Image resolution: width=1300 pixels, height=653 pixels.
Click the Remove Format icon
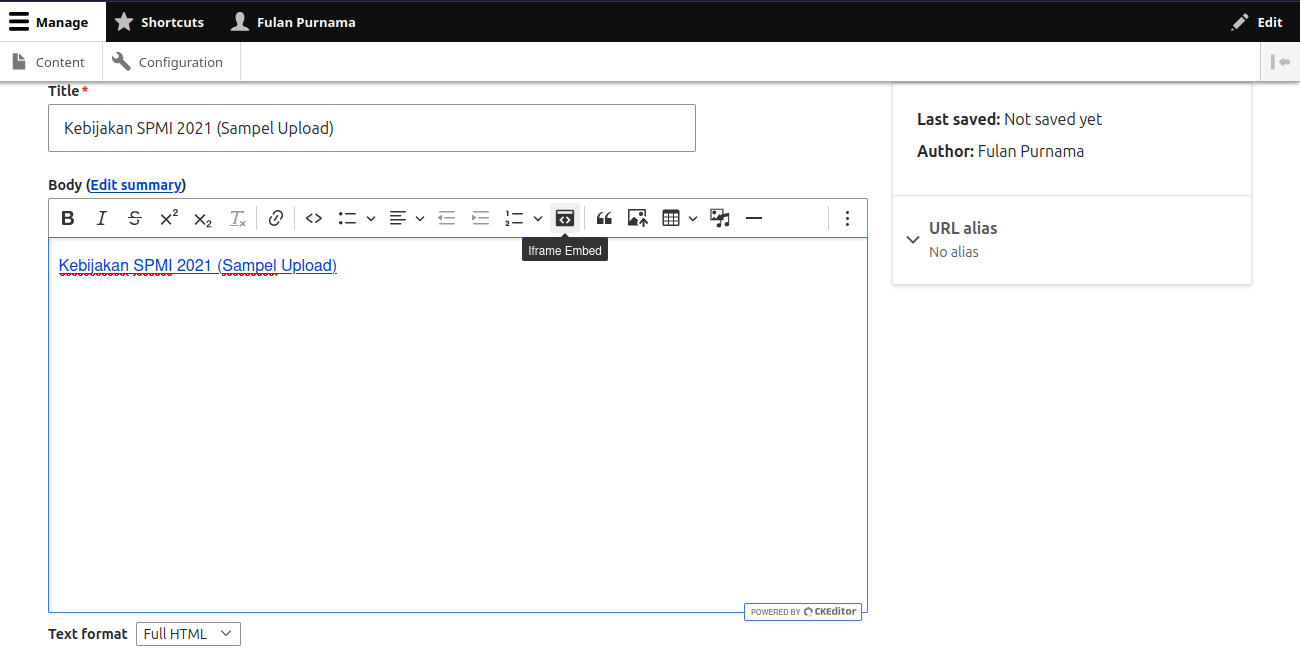pos(237,218)
